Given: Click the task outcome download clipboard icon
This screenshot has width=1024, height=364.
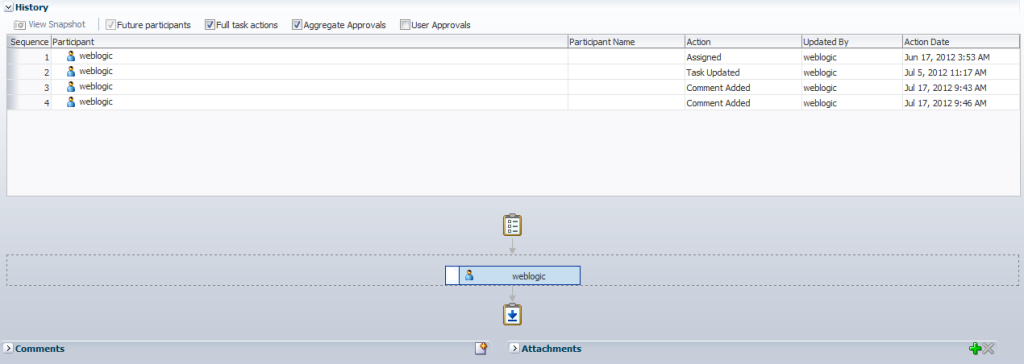Looking at the screenshot, I should (x=512, y=314).
